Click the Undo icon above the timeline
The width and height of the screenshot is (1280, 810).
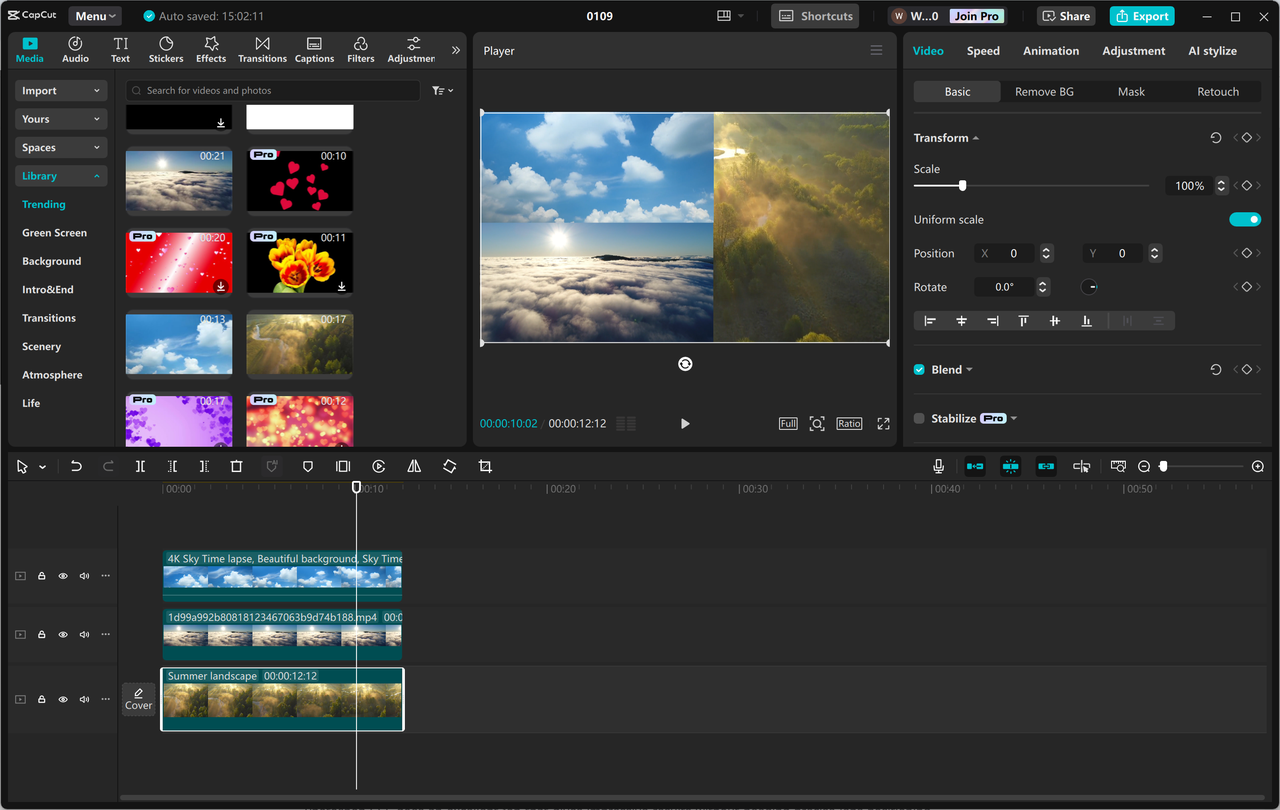(76, 466)
